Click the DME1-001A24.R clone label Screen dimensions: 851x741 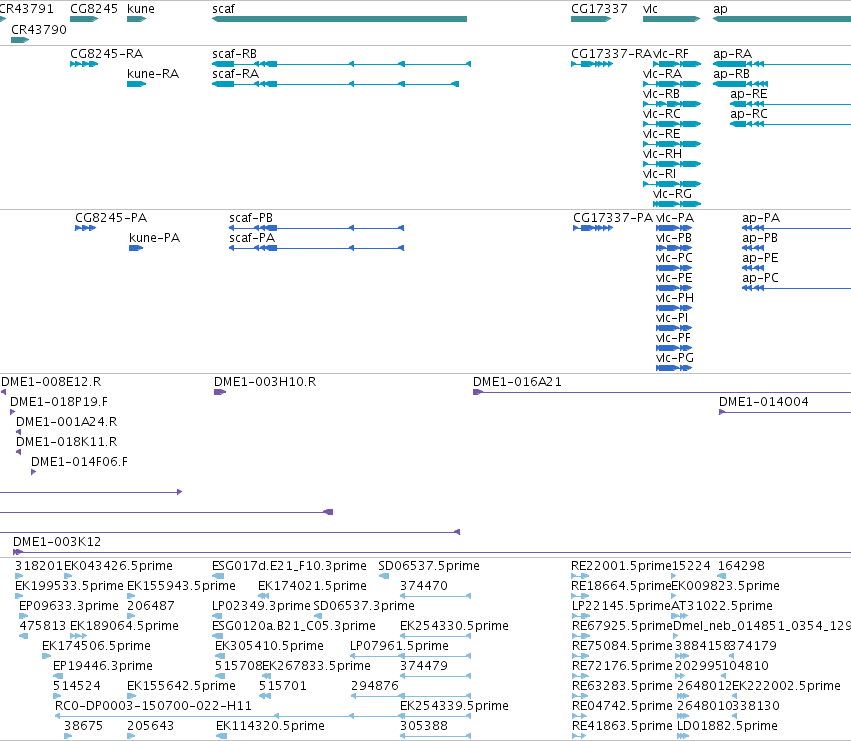coord(66,422)
